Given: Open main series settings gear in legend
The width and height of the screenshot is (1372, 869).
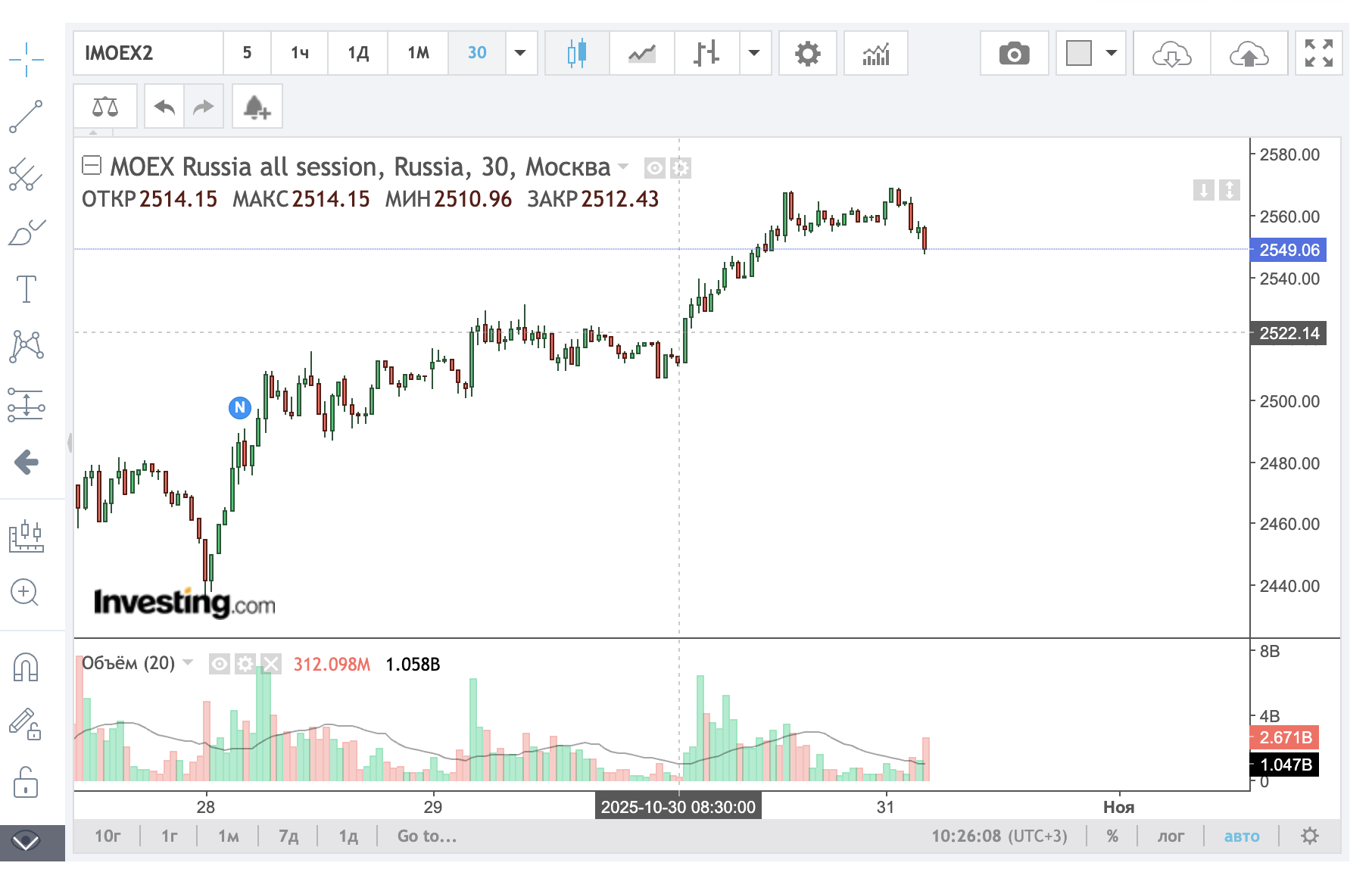Looking at the screenshot, I should coord(681,168).
